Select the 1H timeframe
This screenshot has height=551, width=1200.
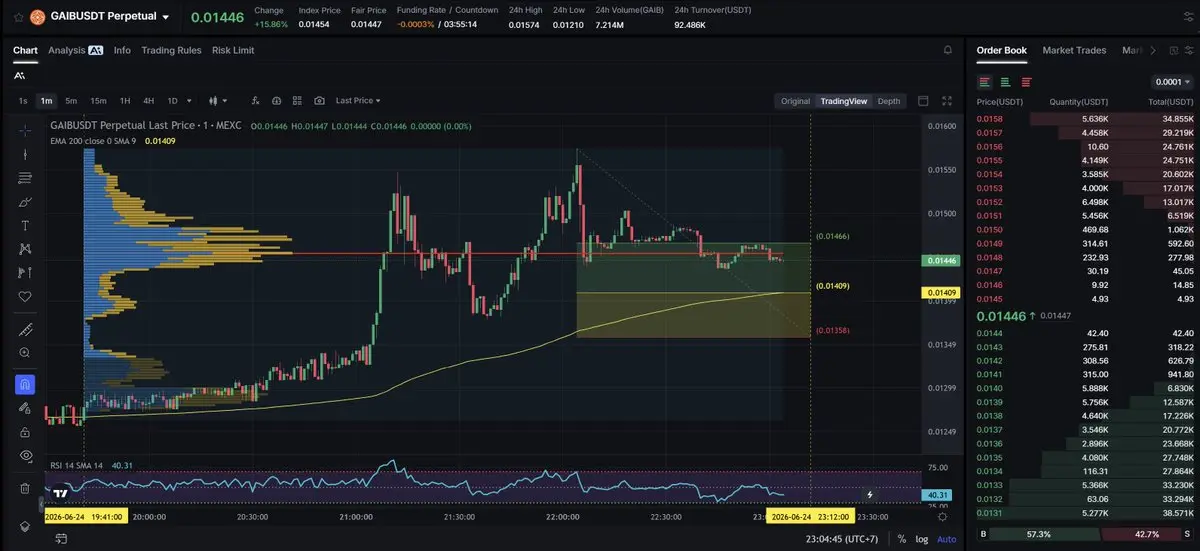pos(125,101)
